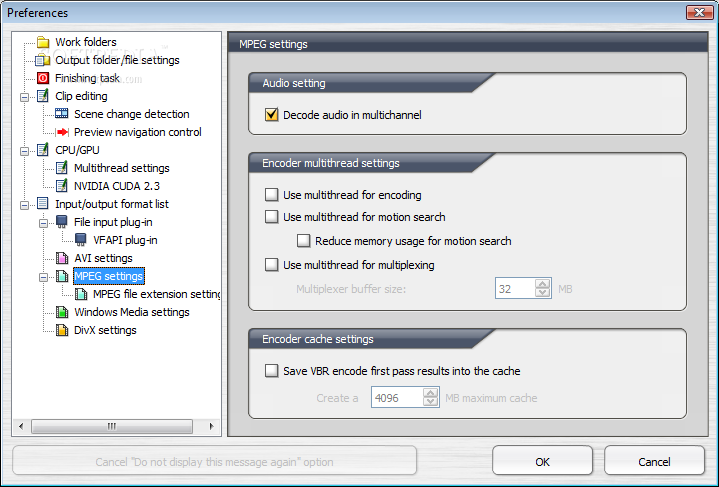Screen dimensions: 719x487
Task: Select NVIDIA CUDA 2.3 entry
Action: tap(117, 186)
